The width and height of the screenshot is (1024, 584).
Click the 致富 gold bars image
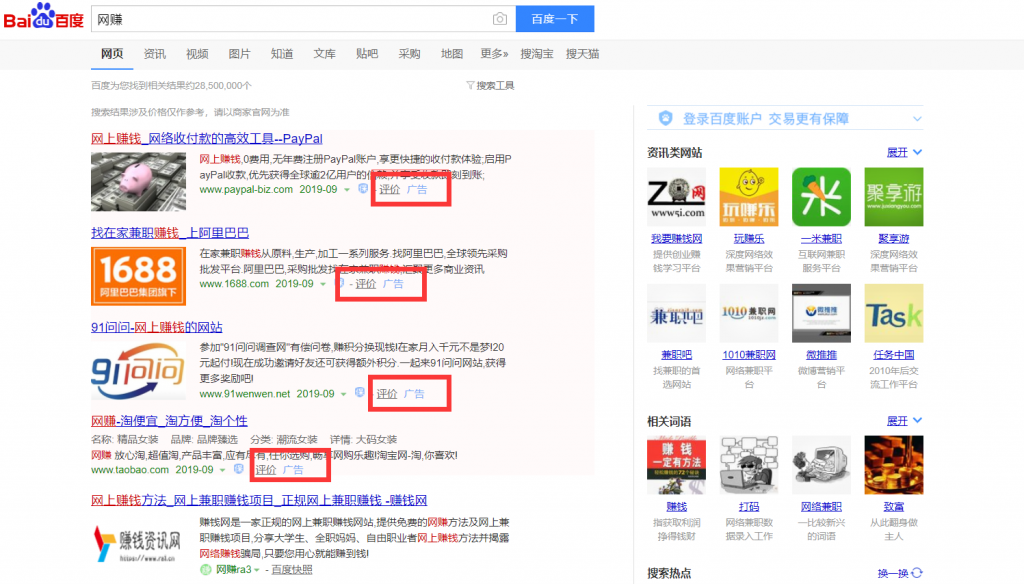[894, 464]
